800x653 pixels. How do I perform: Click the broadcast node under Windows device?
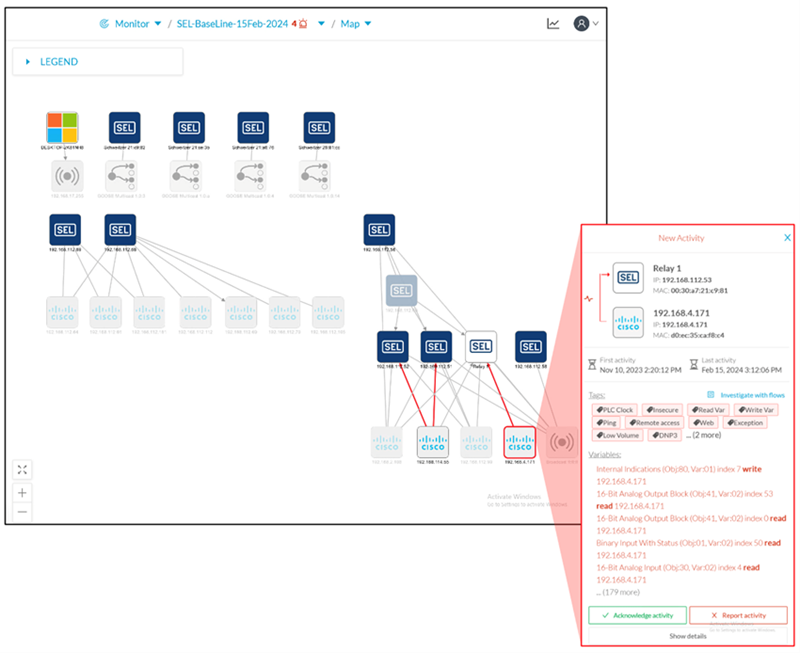65,176
